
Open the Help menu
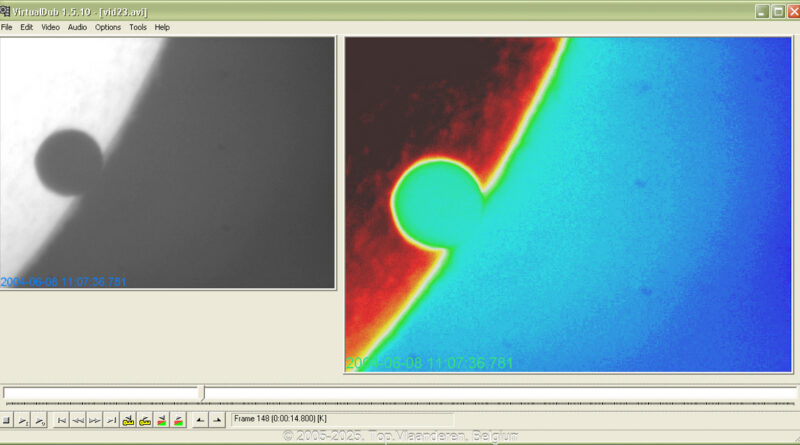(x=162, y=28)
